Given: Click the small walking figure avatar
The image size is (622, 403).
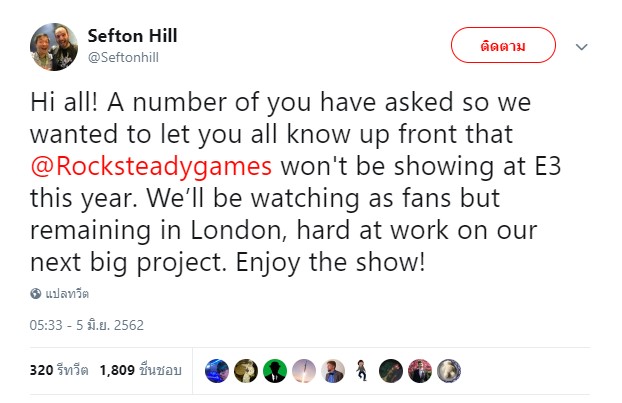Looking at the screenshot, I should coord(363,370).
